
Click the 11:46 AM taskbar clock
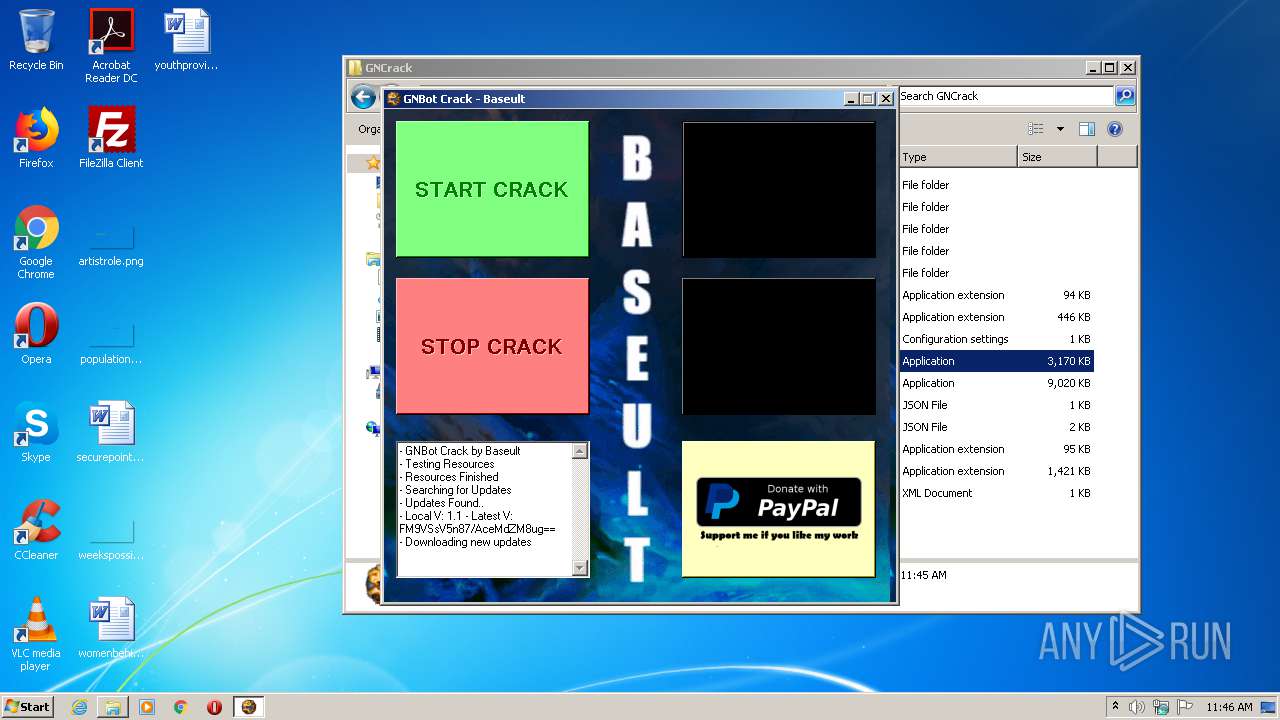(x=1229, y=707)
